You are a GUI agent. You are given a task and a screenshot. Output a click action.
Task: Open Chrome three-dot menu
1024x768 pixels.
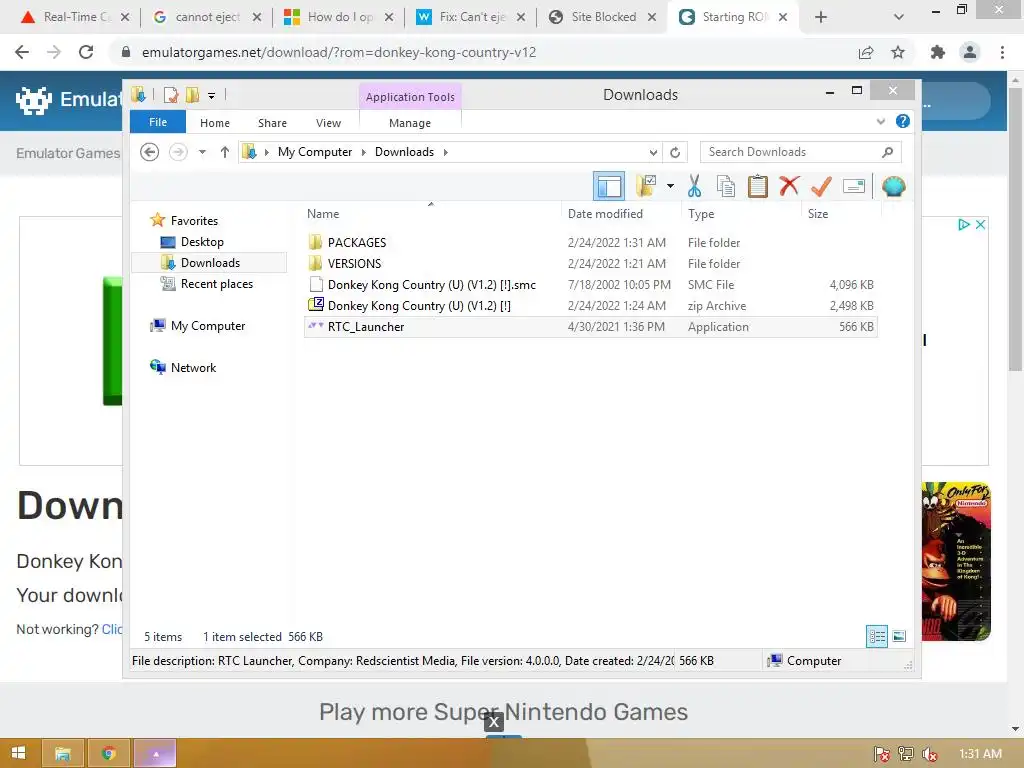coord(1002,52)
